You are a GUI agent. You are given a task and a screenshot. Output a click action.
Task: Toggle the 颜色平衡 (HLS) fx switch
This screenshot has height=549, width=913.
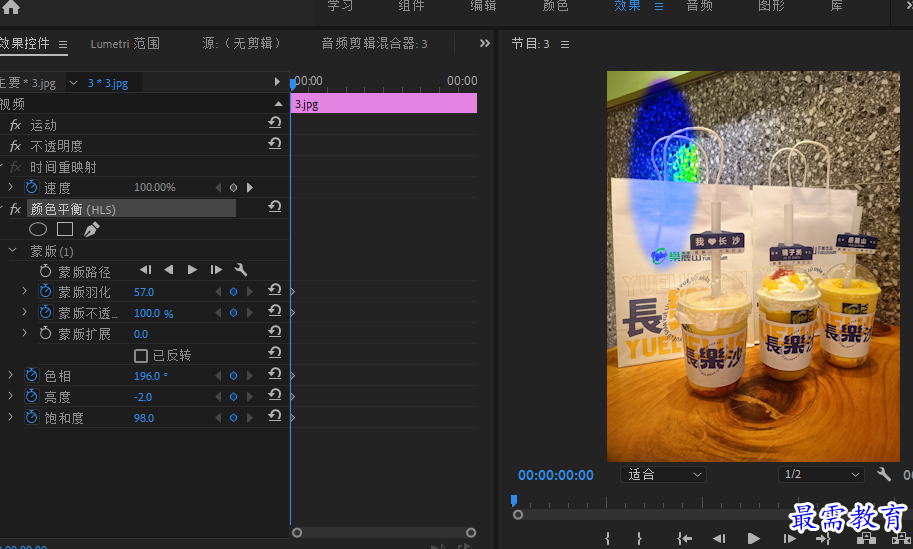16,209
